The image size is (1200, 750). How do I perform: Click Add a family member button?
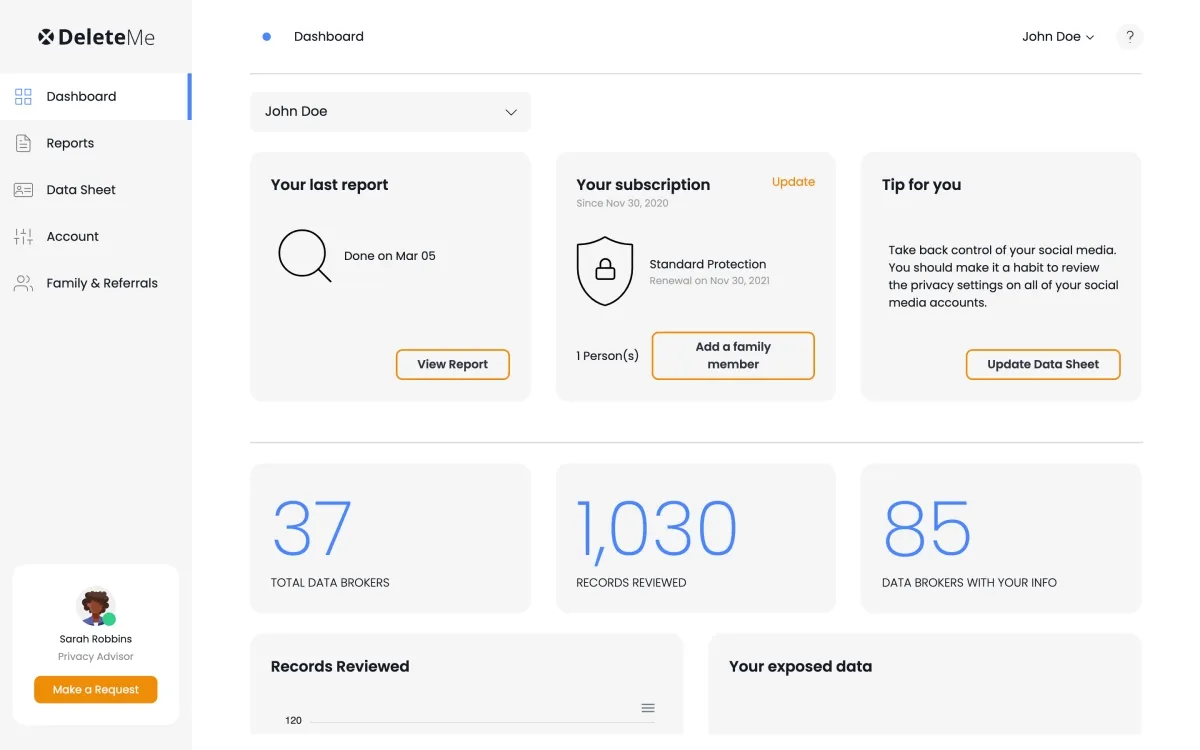(733, 356)
